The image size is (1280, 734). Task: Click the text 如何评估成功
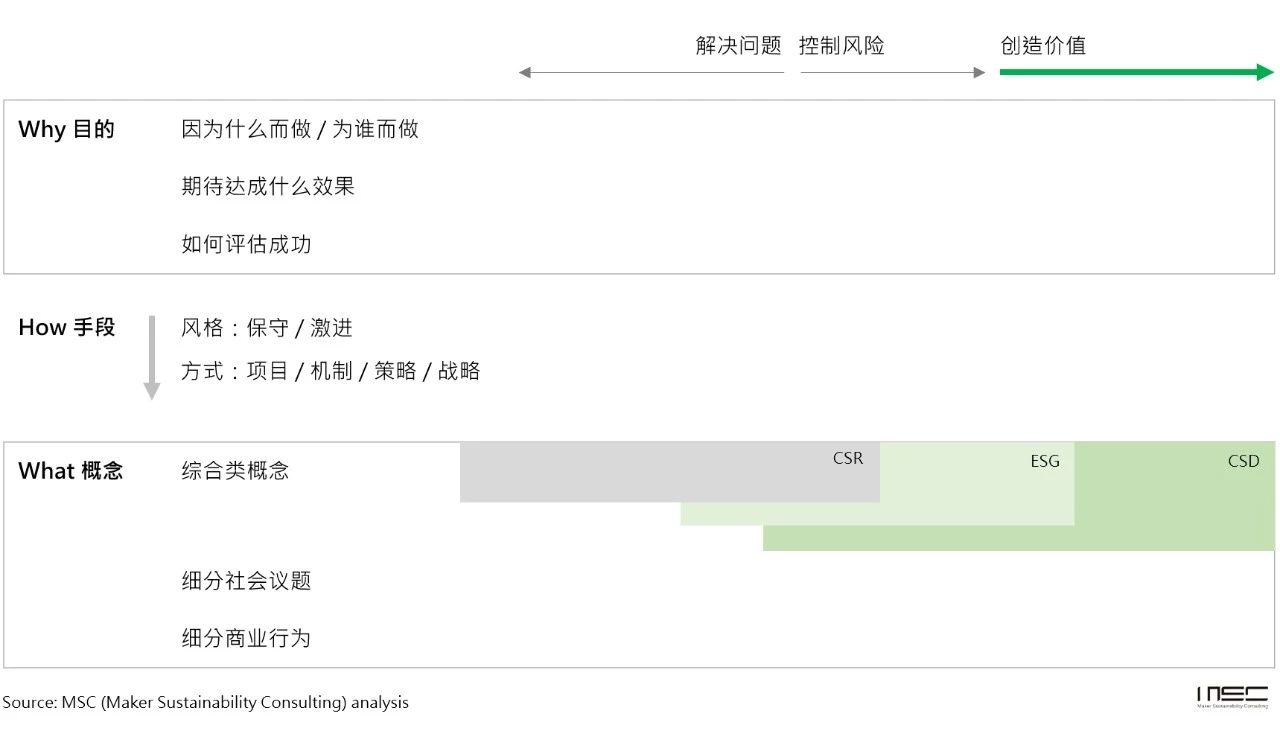click(246, 244)
